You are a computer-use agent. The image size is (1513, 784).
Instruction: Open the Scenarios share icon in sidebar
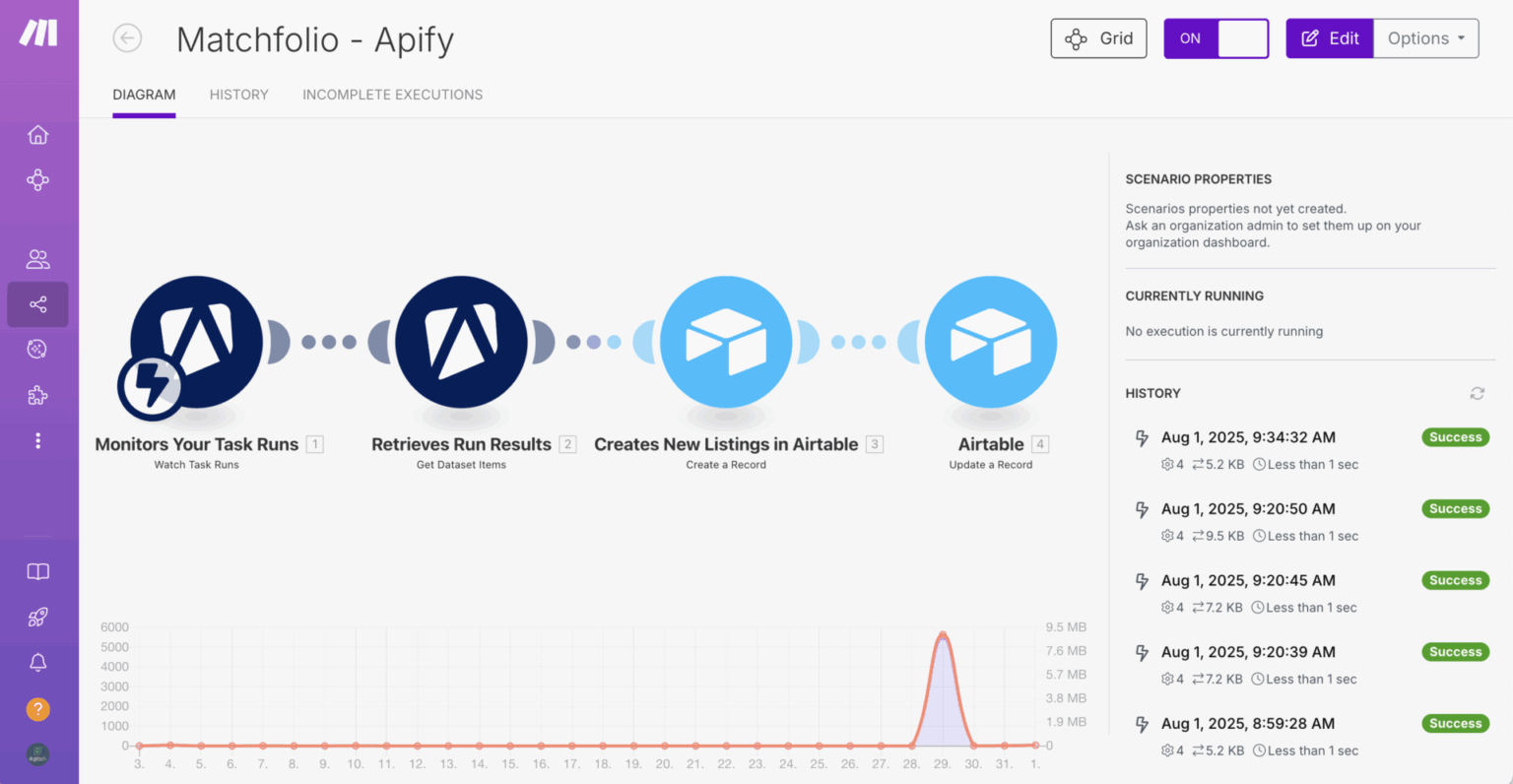tap(37, 304)
